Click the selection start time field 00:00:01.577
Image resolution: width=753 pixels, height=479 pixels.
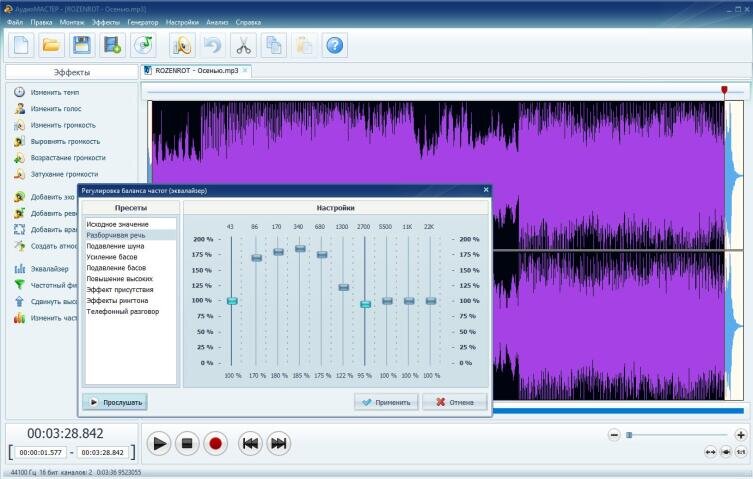(x=41, y=453)
